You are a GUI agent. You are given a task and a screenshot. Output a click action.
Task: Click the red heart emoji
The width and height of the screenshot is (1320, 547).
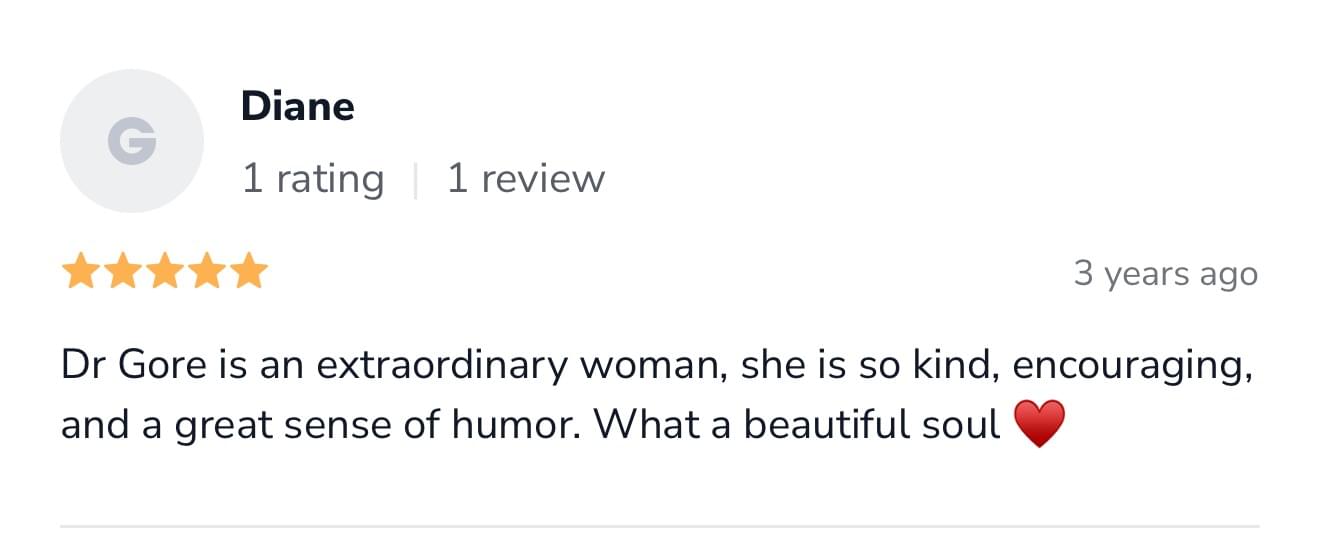[x=1039, y=424]
